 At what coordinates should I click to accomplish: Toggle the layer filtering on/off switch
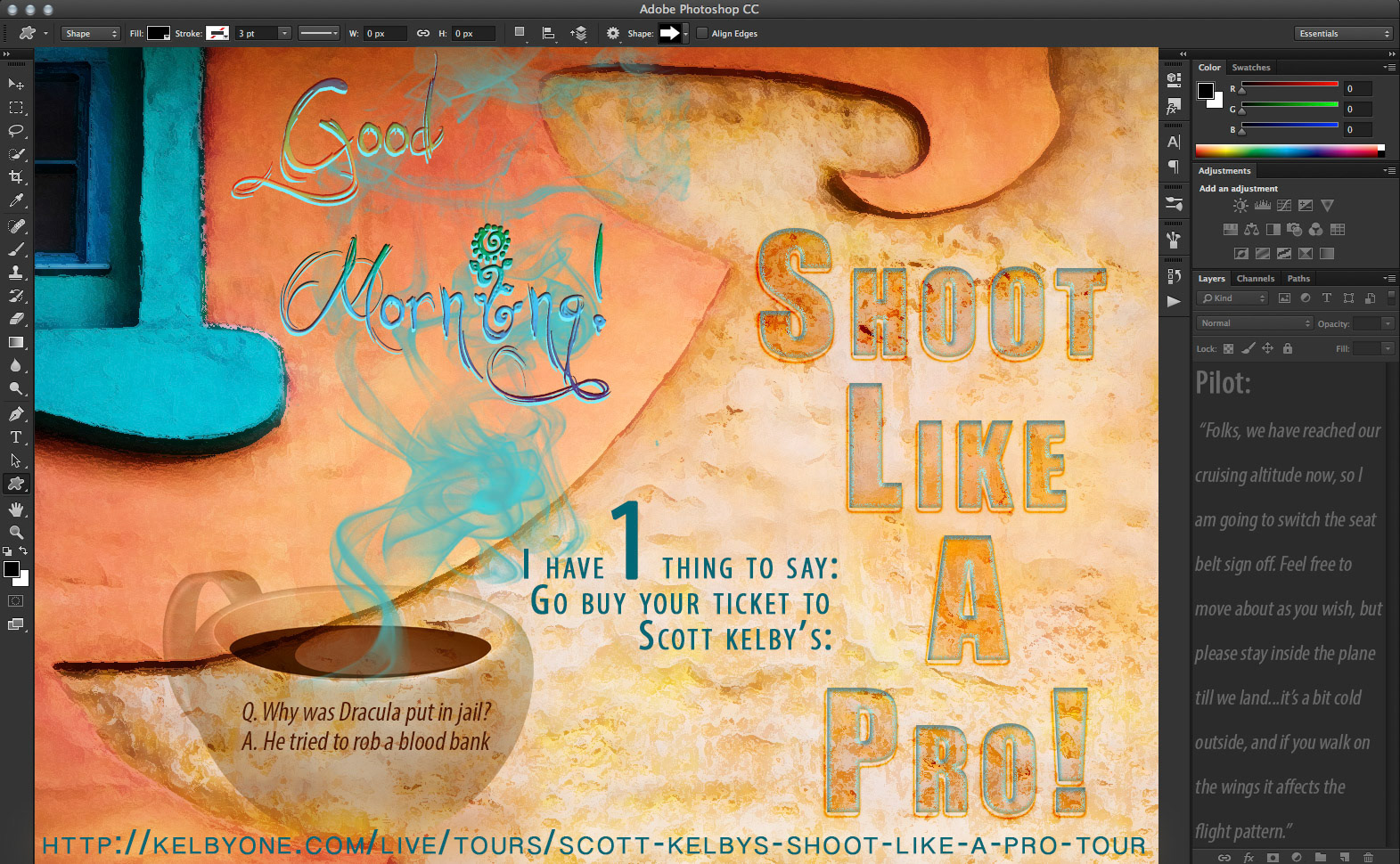pos(1391,298)
